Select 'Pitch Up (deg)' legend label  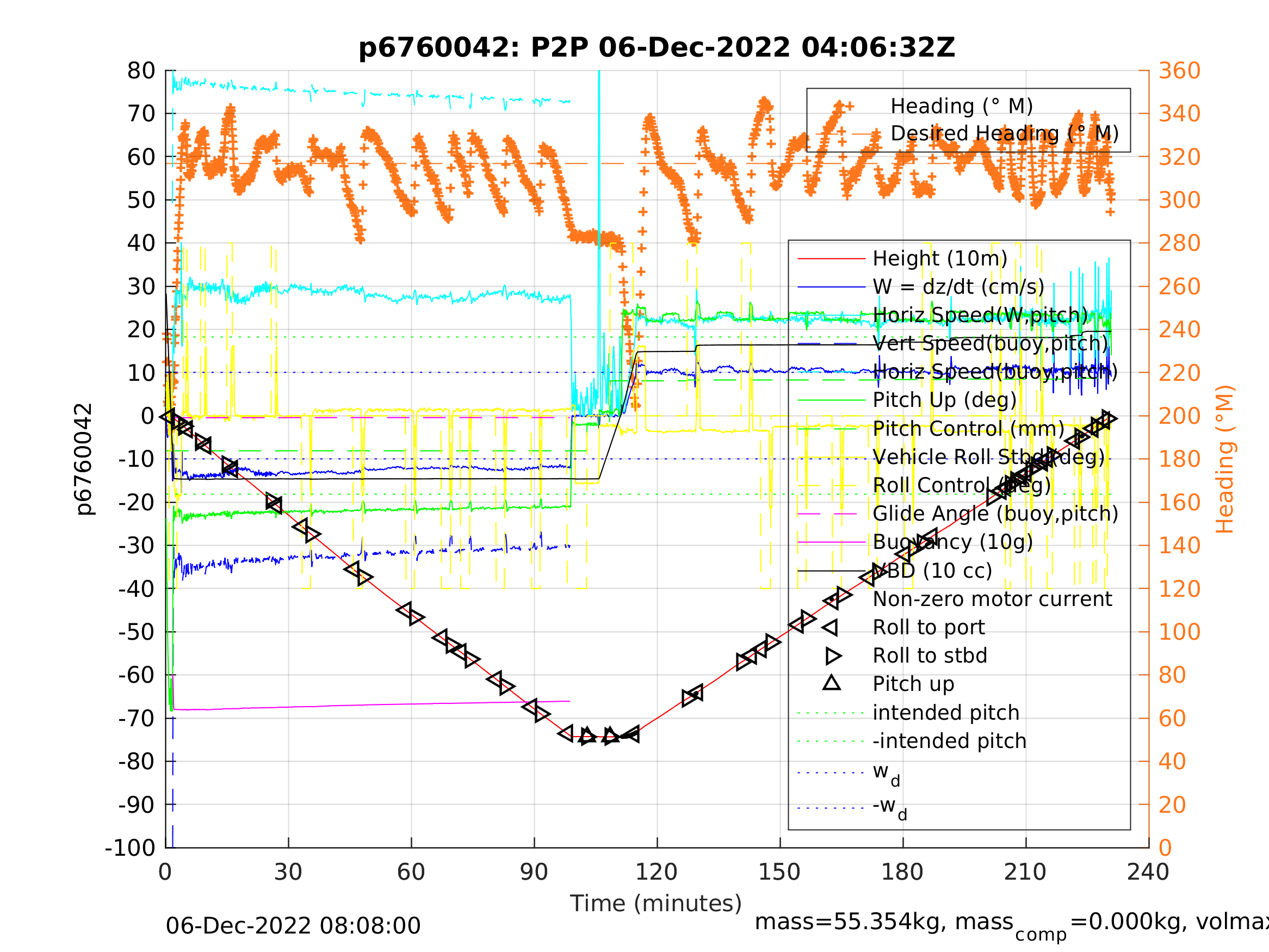click(x=944, y=400)
